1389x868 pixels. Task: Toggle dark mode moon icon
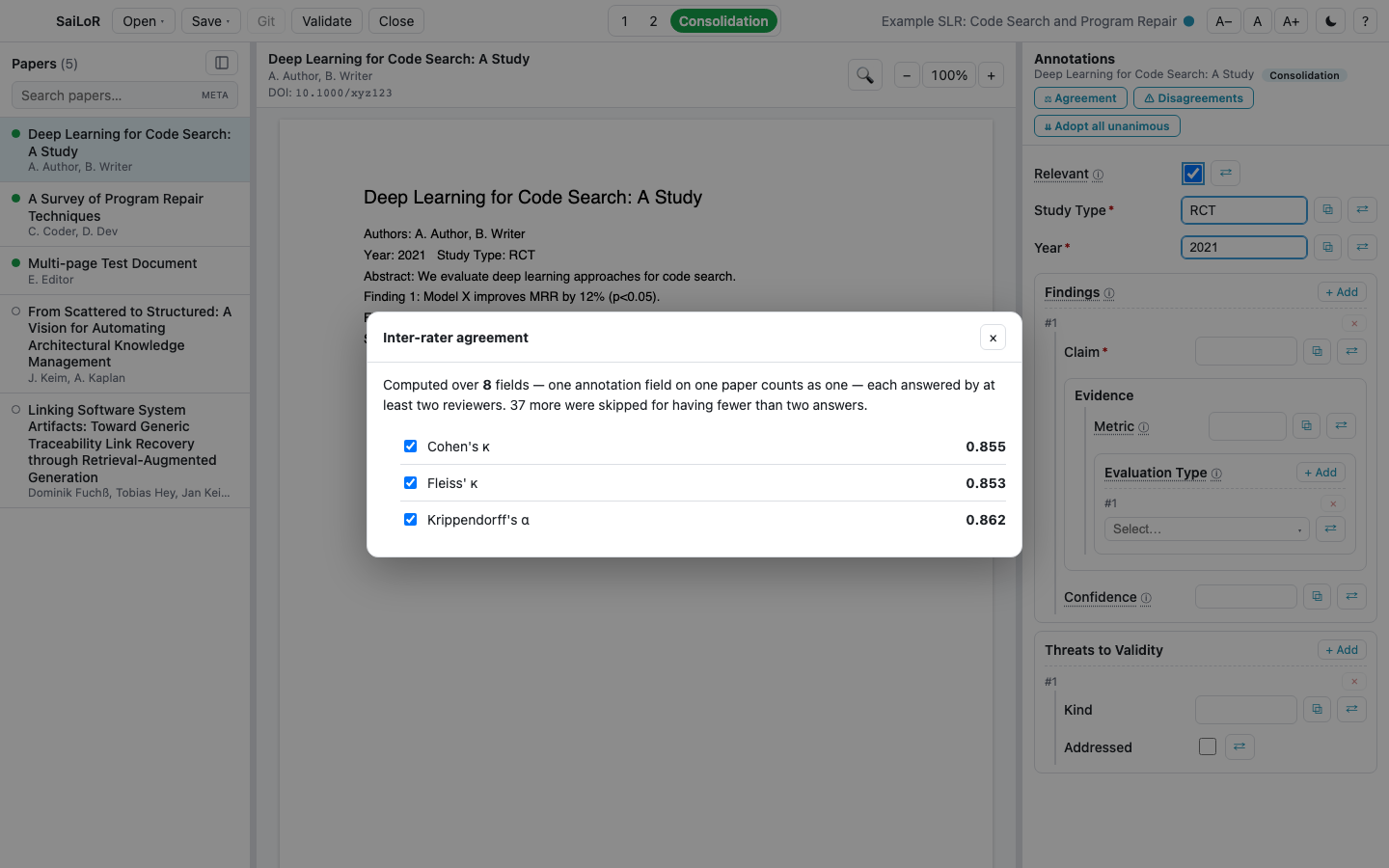1331,21
